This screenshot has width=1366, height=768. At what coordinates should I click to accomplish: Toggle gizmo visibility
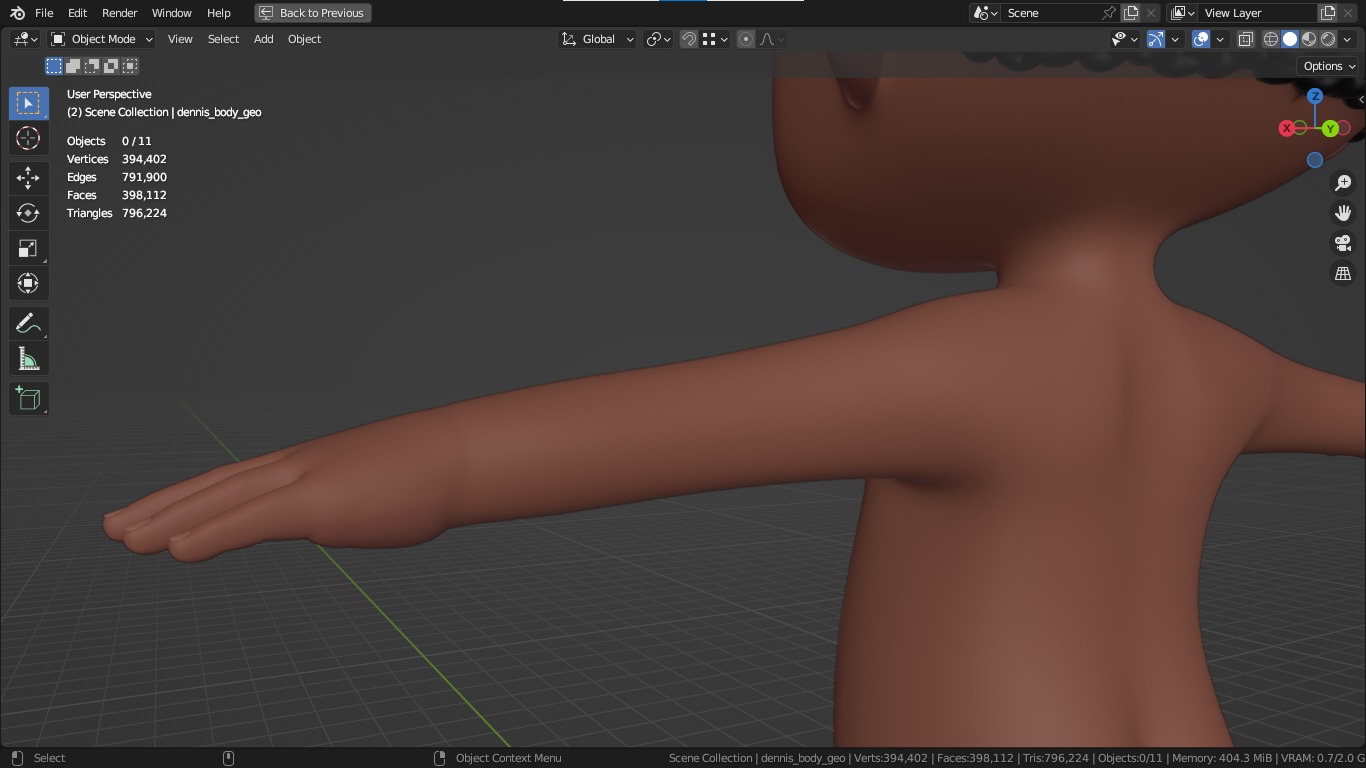tap(1156, 39)
